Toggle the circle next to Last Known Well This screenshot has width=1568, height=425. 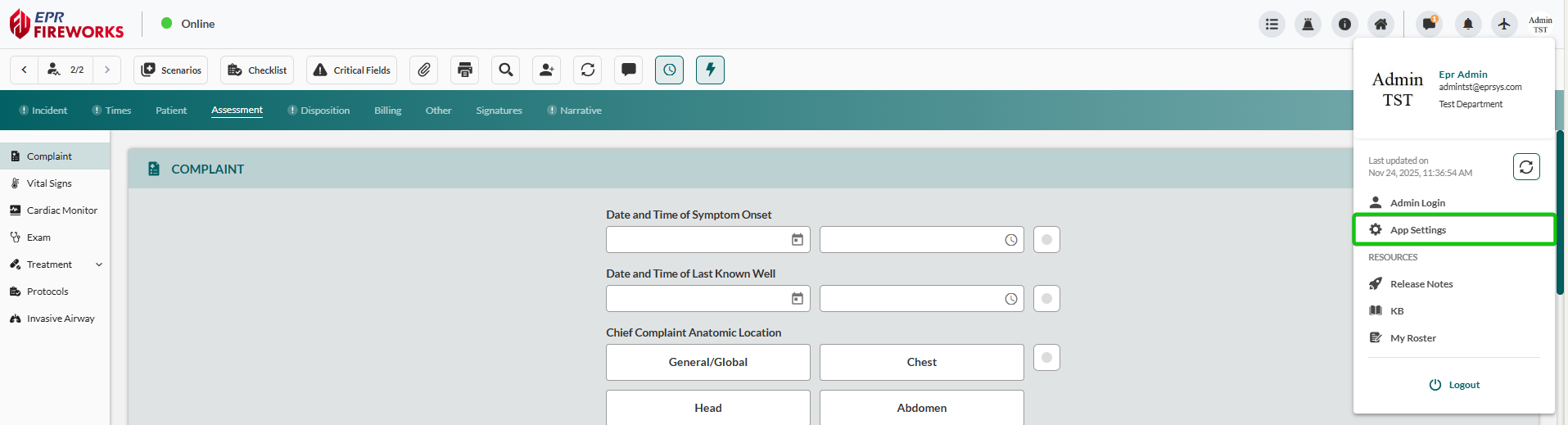click(1046, 299)
